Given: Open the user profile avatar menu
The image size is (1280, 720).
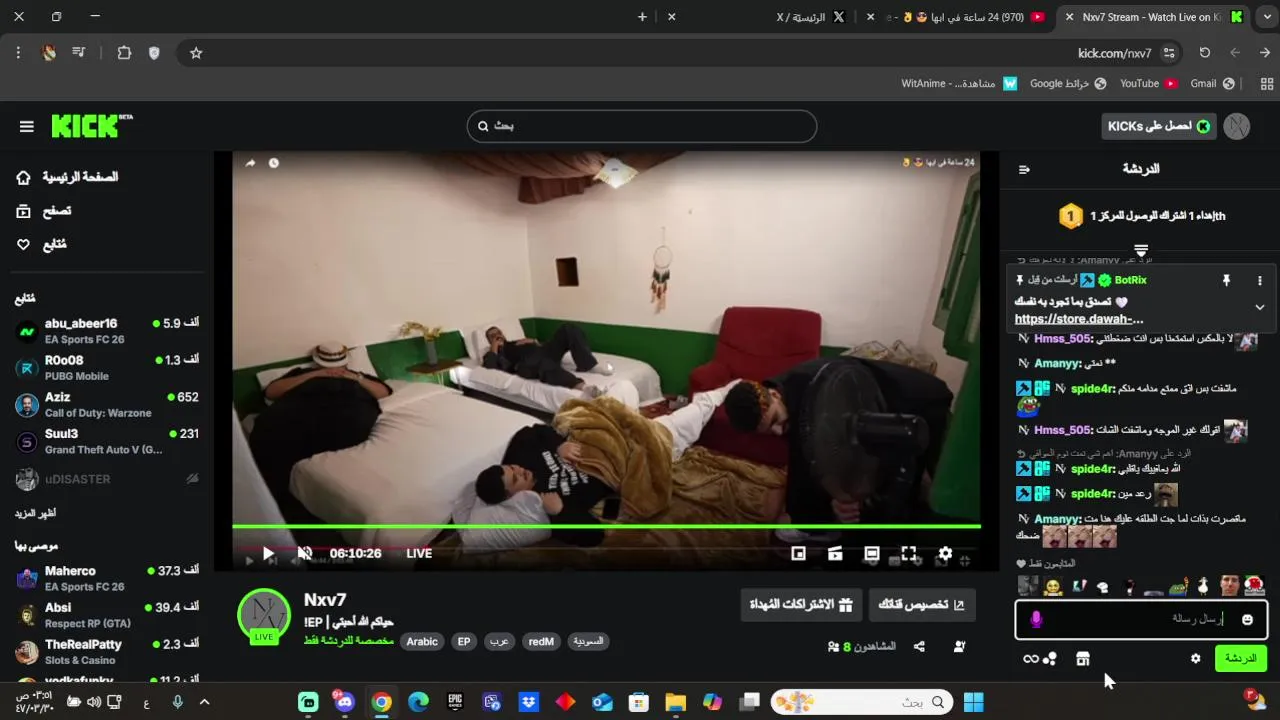Looking at the screenshot, I should [1237, 126].
